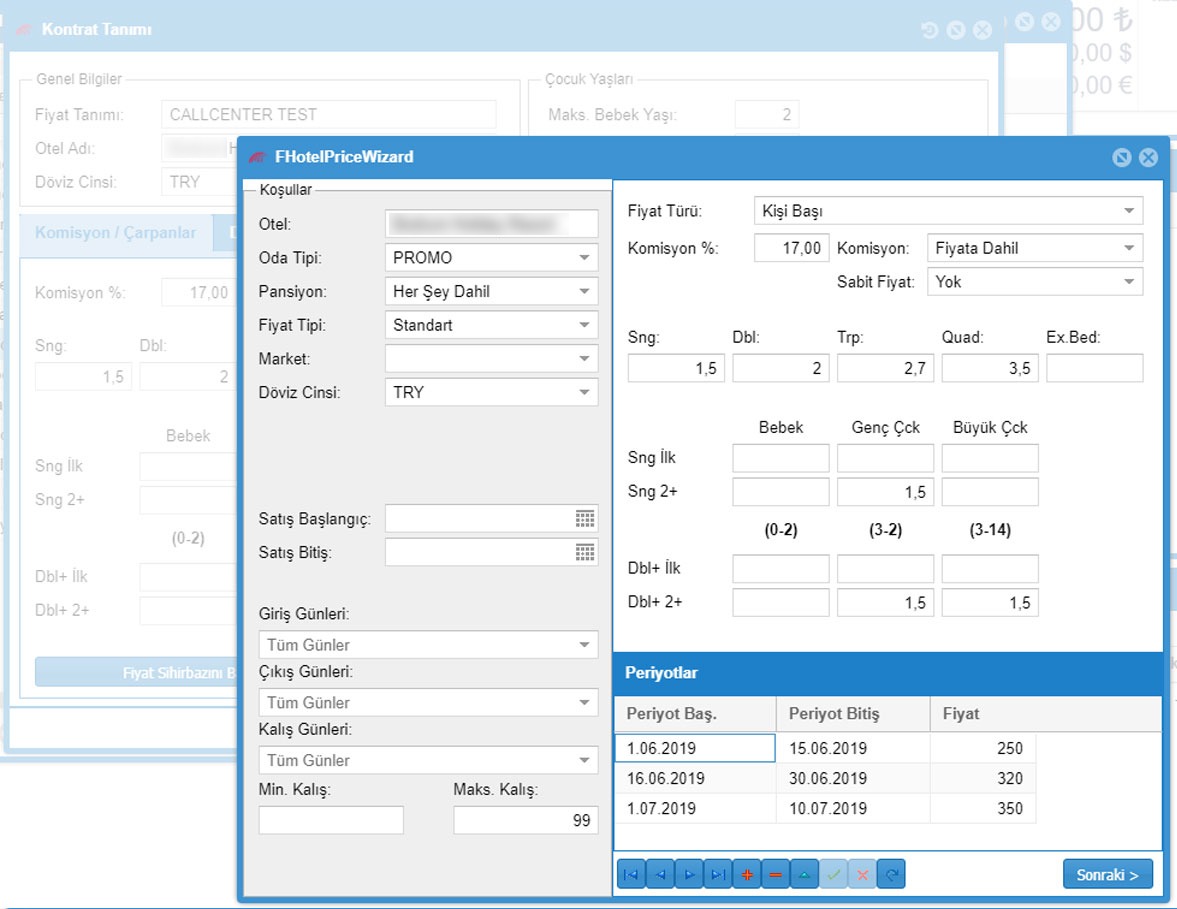
Task: Open the Fiyat Tipi dropdown
Action: click(584, 325)
